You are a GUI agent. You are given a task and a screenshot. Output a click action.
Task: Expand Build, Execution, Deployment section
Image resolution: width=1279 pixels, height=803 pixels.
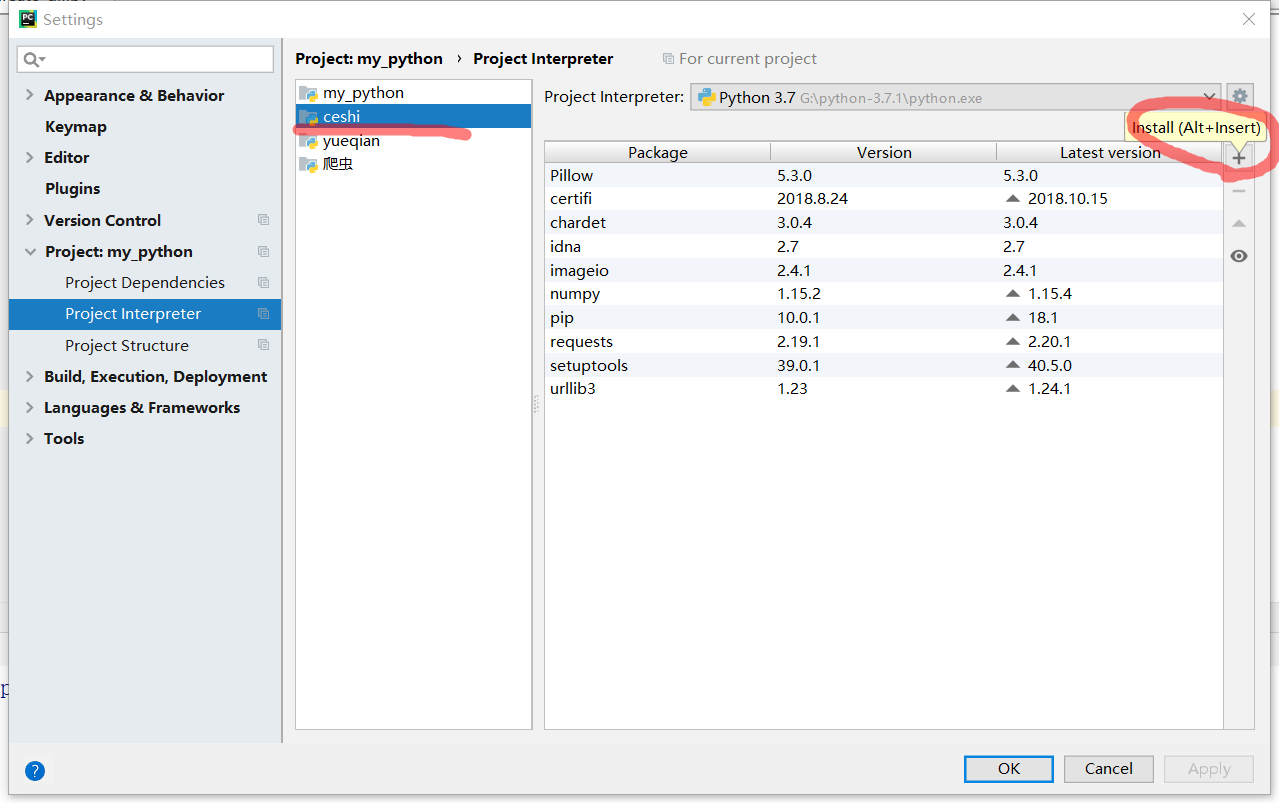click(30, 376)
